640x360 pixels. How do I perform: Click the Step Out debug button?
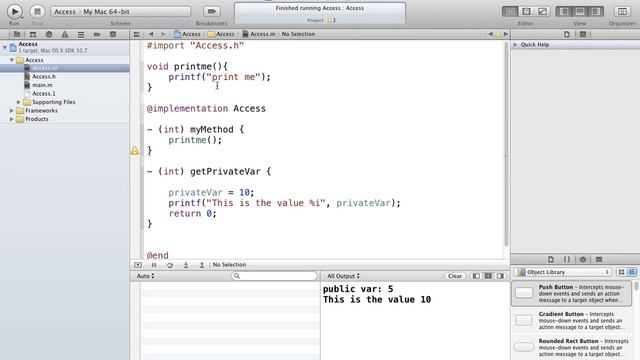point(202,265)
